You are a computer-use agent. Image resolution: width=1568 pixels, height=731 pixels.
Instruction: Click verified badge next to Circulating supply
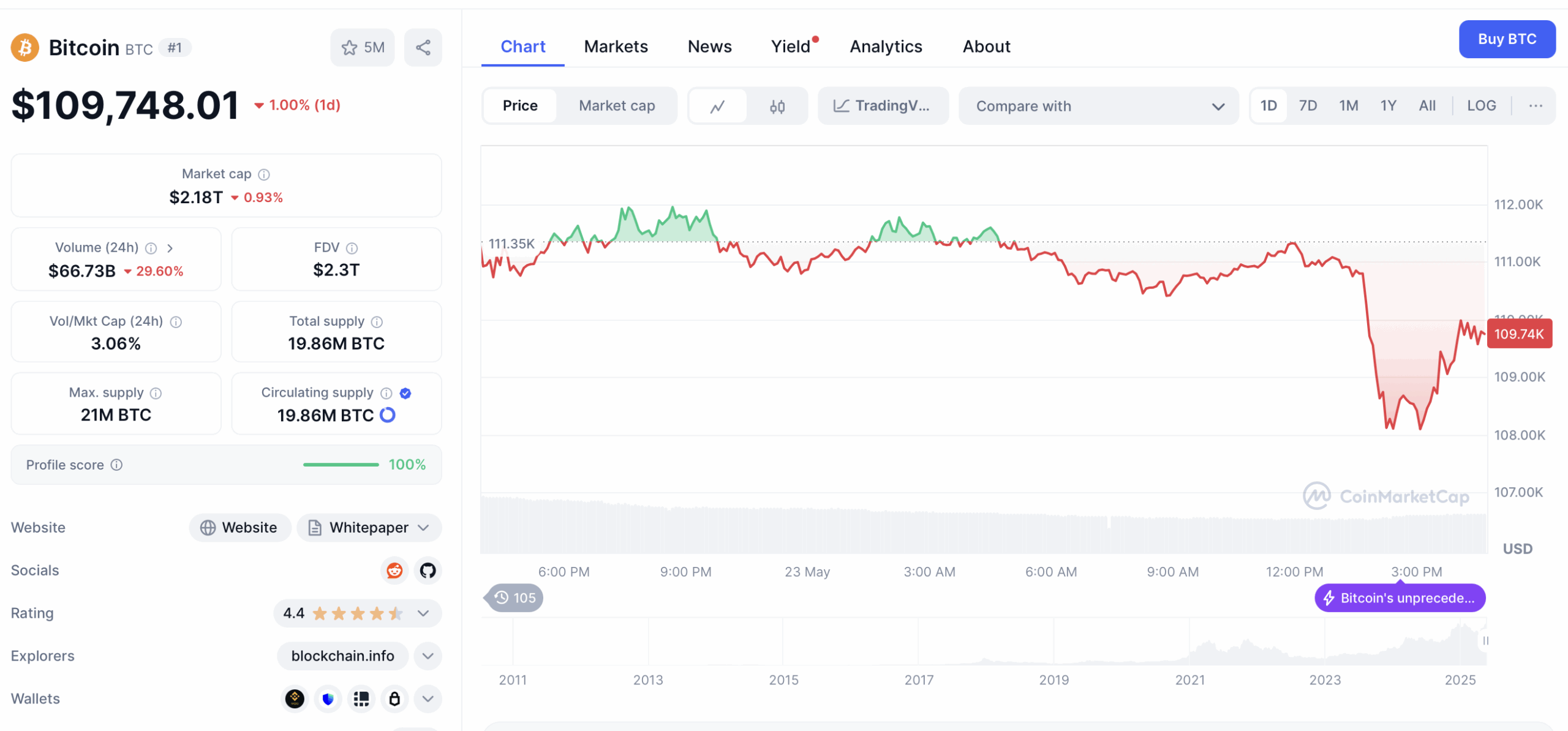pos(405,393)
